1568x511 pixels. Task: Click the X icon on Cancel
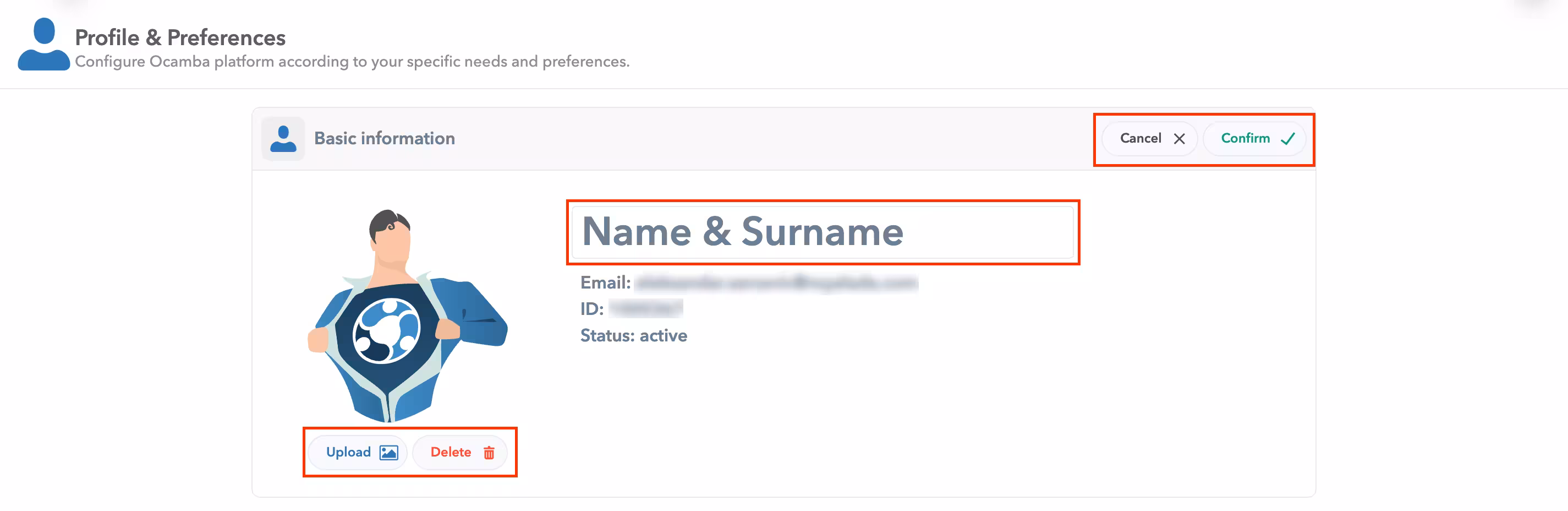click(1179, 139)
